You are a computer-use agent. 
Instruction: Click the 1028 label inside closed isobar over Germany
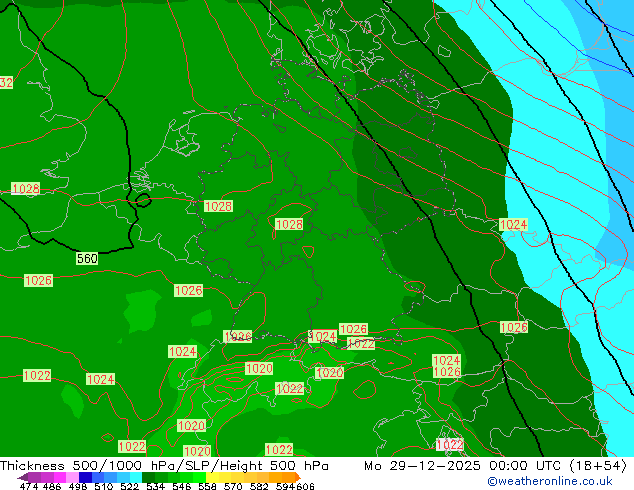[289, 224]
